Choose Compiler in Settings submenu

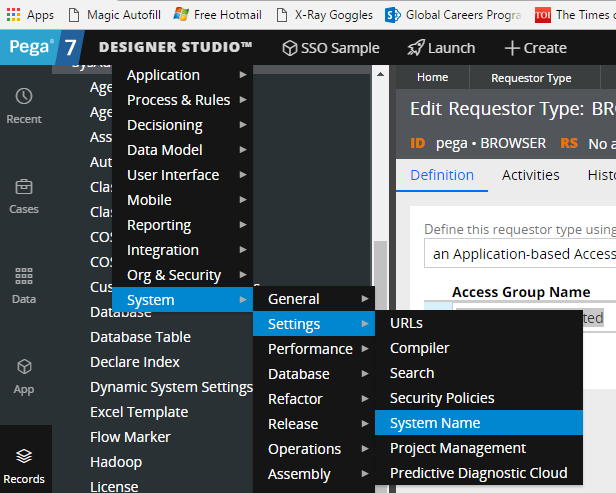[x=479, y=348]
